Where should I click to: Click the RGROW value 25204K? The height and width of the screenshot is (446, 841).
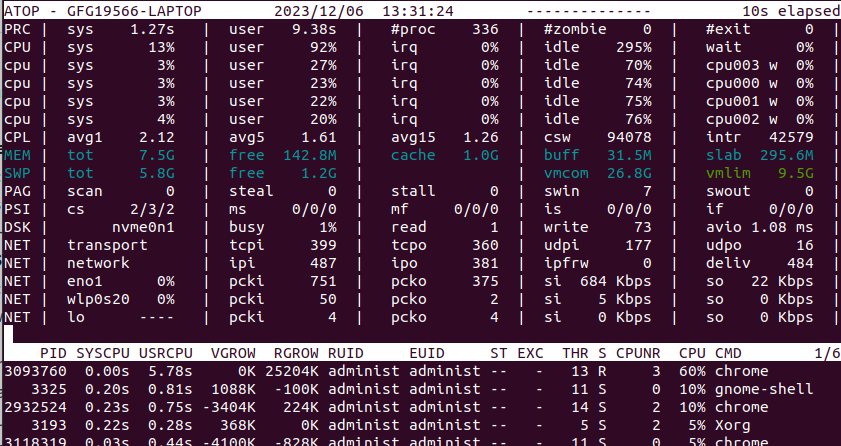click(x=292, y=371)
